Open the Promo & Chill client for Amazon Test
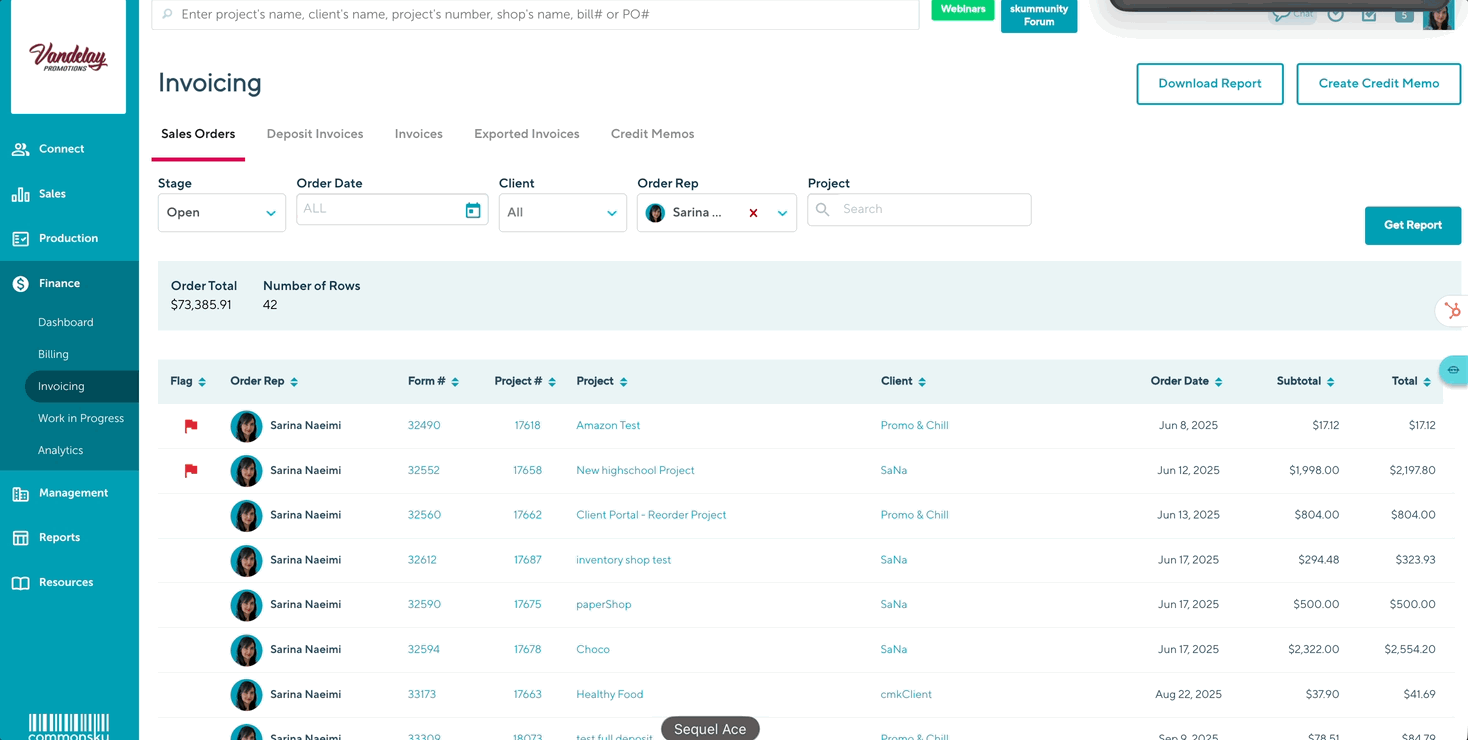The image size is (1468, 740). [x=914, y=426]
